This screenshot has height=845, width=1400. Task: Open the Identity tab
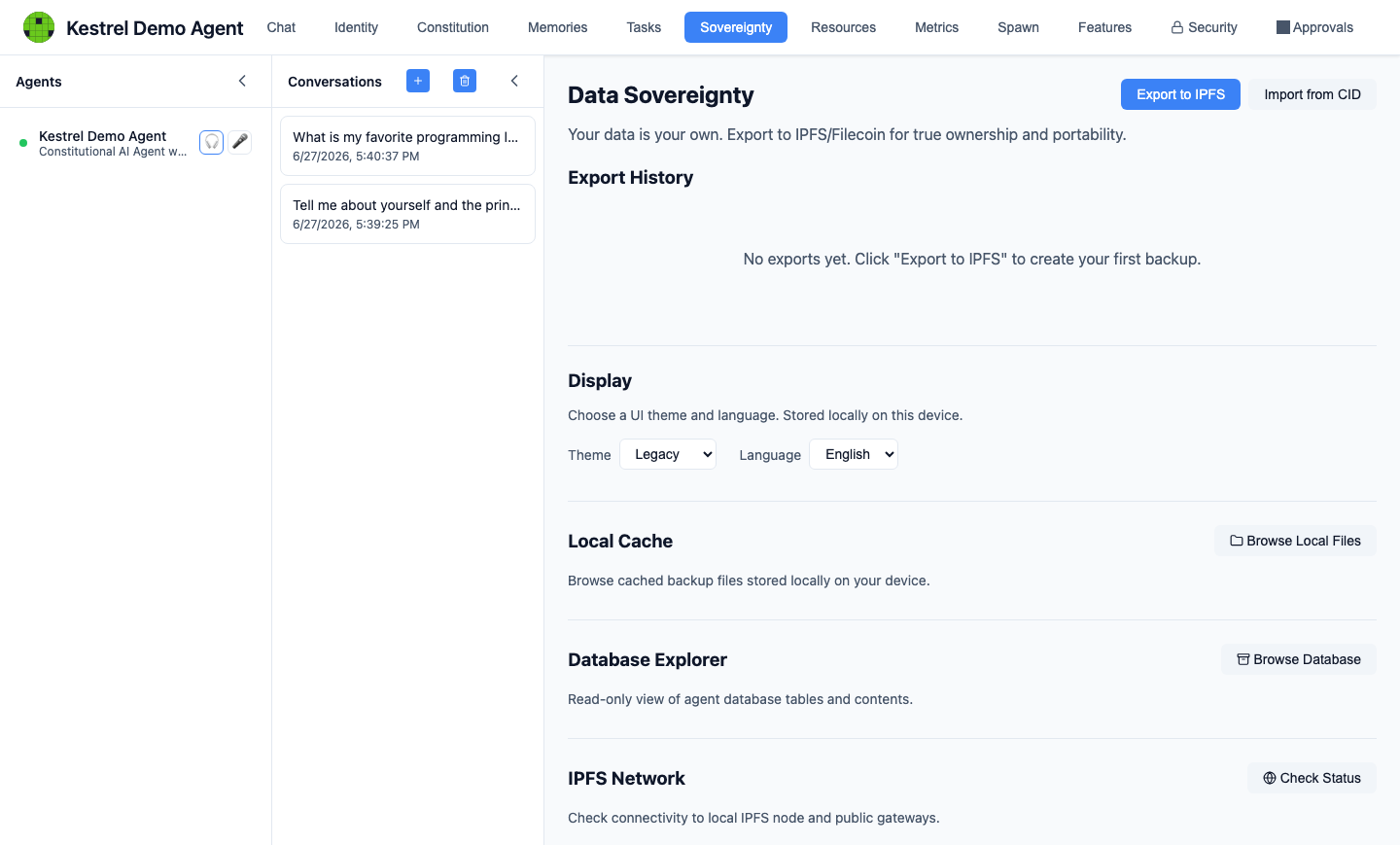pyautogui.click(x=356, y=27)
